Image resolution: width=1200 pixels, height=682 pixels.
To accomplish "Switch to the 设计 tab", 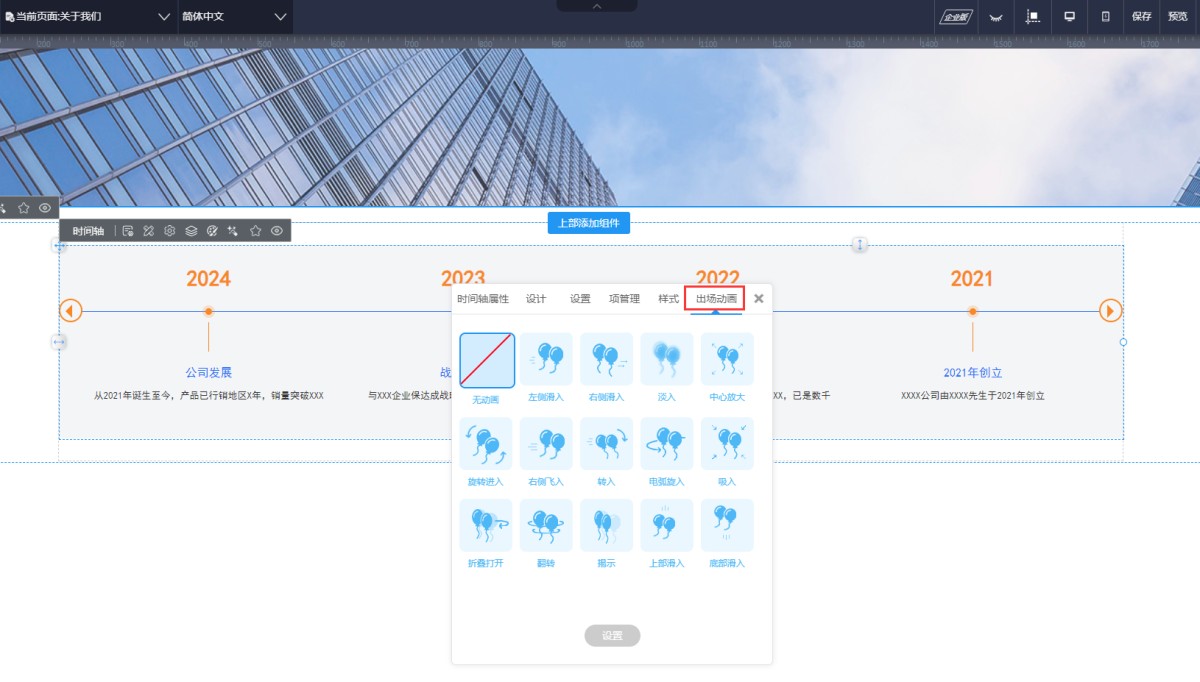I will point(536,299).
